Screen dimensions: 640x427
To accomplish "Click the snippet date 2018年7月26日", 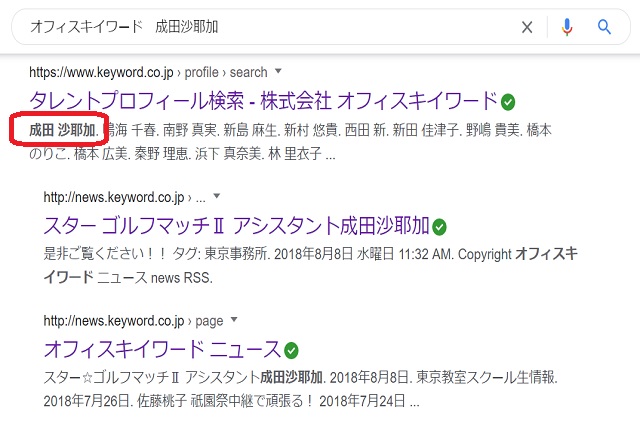I will 88,401.
